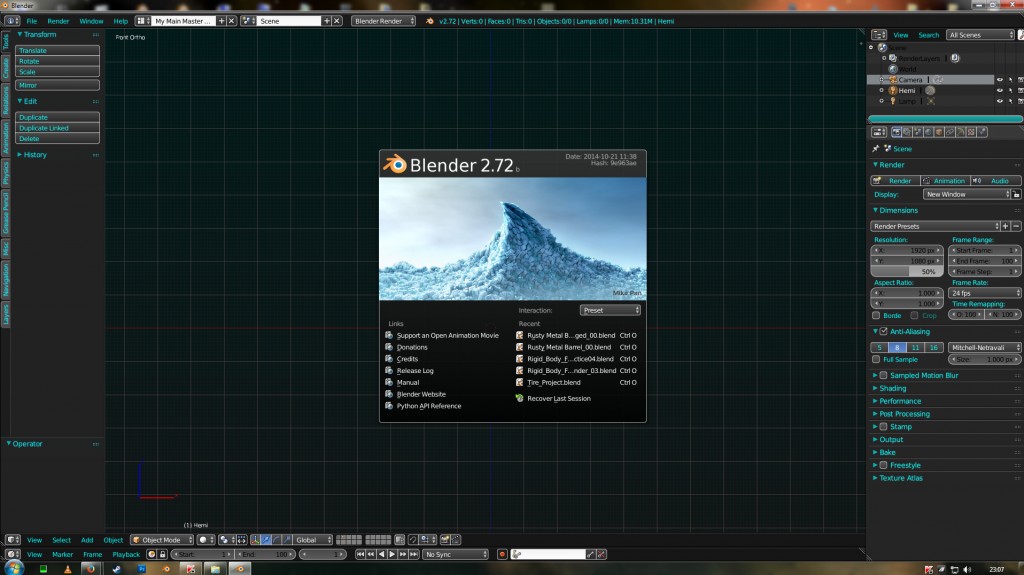Viewport: 1024px width, 575px height.
Task: Adjust the 50% resolution percentage slider
Action: tap(907, 271)
